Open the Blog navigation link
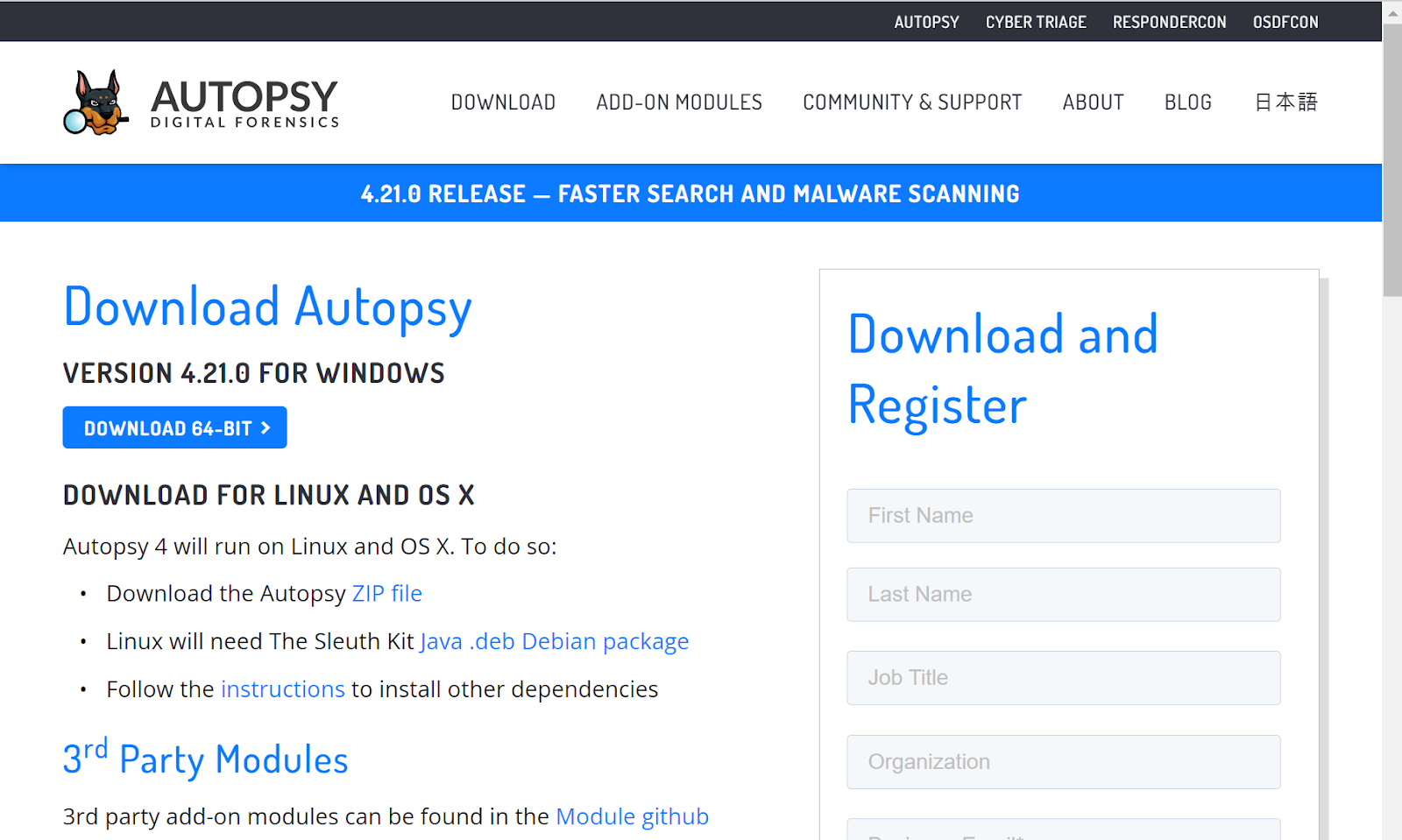Image resolution: width=1402 pixels, height=840 pixels. [x=1187, y=102]
